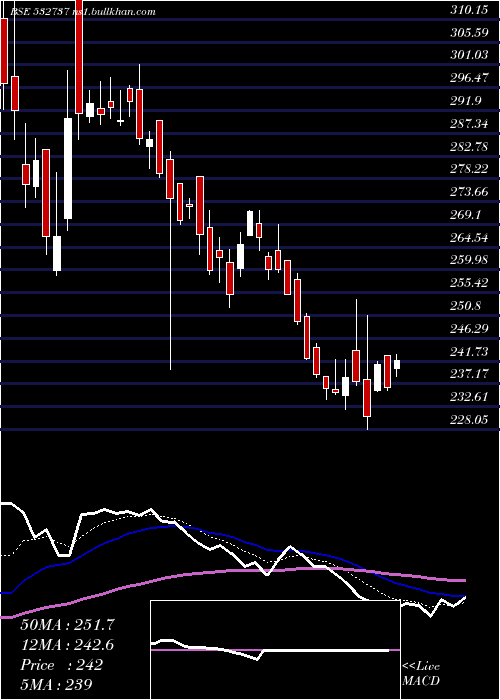Viewport: 500px width, 700px height.
Task: Click the last white candlestick on the right
Action: (x=396, y=364)
